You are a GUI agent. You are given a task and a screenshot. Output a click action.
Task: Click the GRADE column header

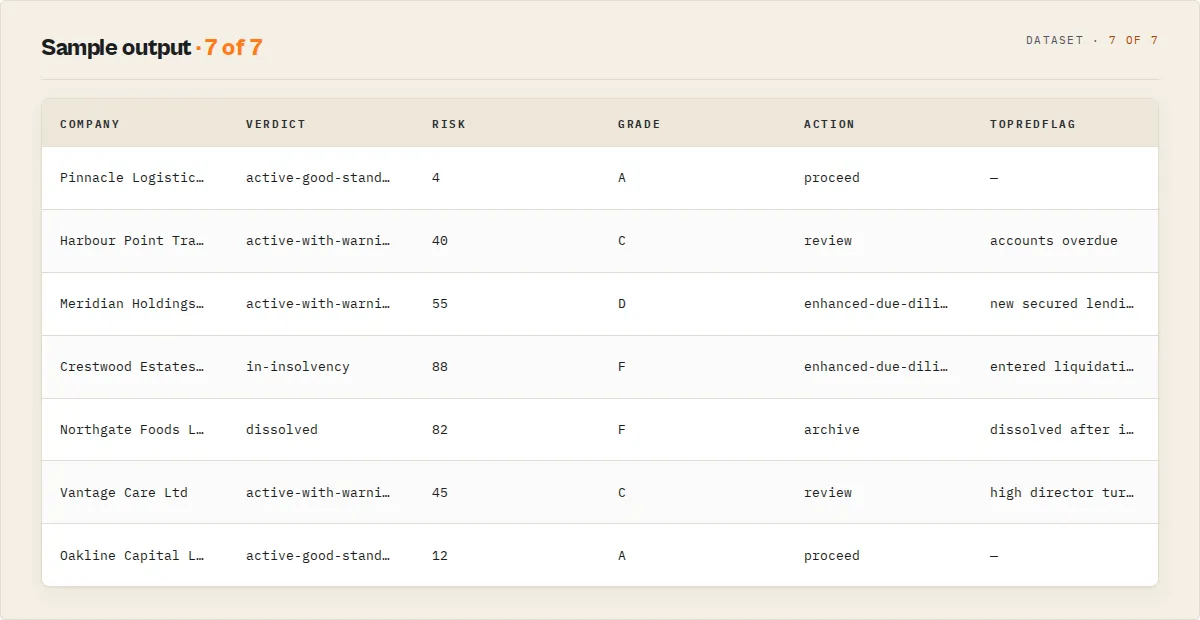pyautogui.click(x=639, y=124)
